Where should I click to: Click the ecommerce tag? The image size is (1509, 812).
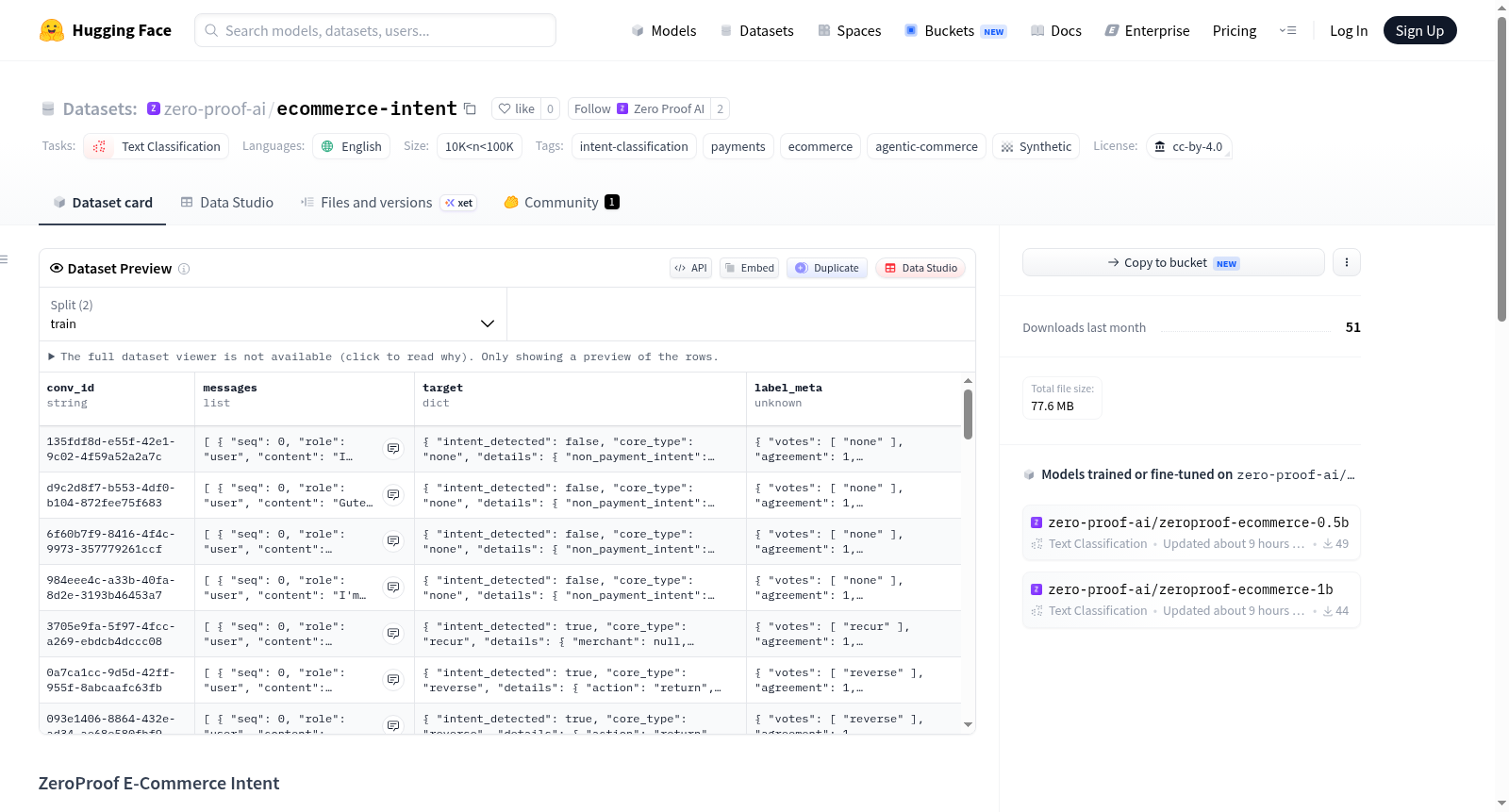821,146
